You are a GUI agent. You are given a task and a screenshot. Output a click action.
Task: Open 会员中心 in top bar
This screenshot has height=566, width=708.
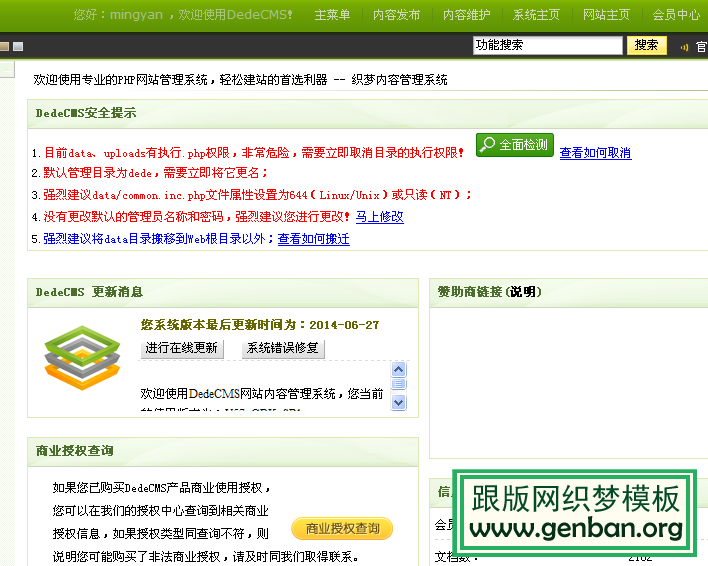(676, 15)
